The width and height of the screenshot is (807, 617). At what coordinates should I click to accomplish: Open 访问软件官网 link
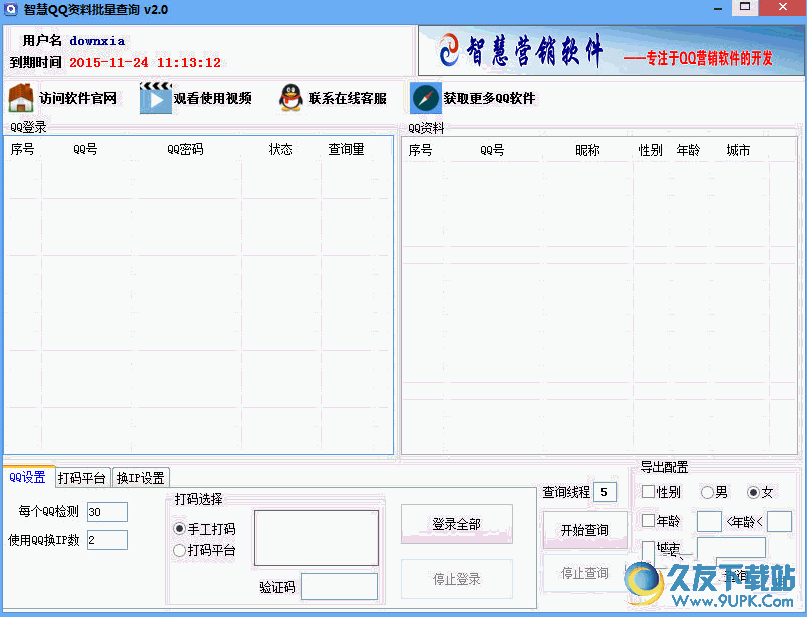click(x=78, y=98)
